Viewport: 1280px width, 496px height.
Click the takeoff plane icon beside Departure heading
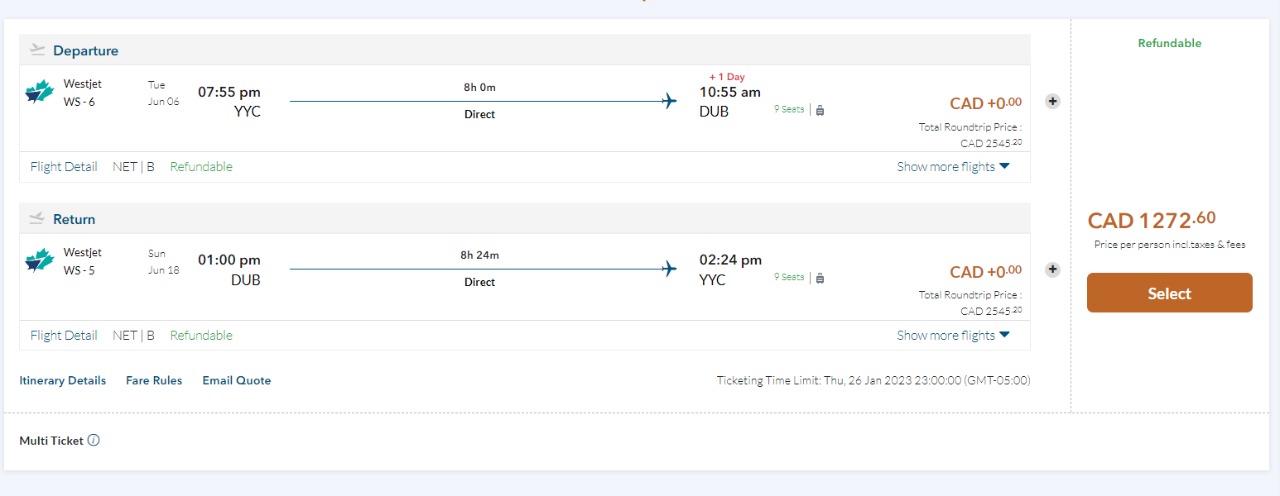point(38,50)
